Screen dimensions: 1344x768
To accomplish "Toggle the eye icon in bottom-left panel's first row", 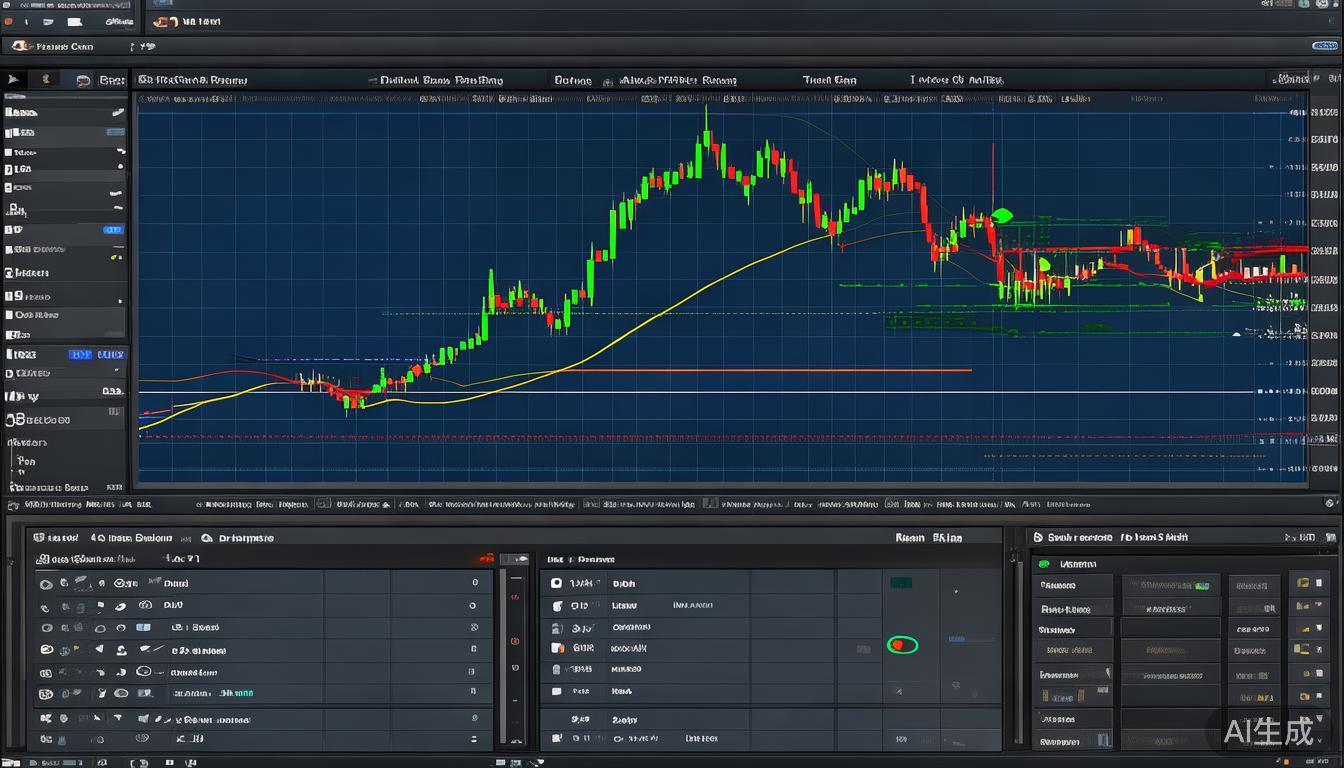I will 45,583.
